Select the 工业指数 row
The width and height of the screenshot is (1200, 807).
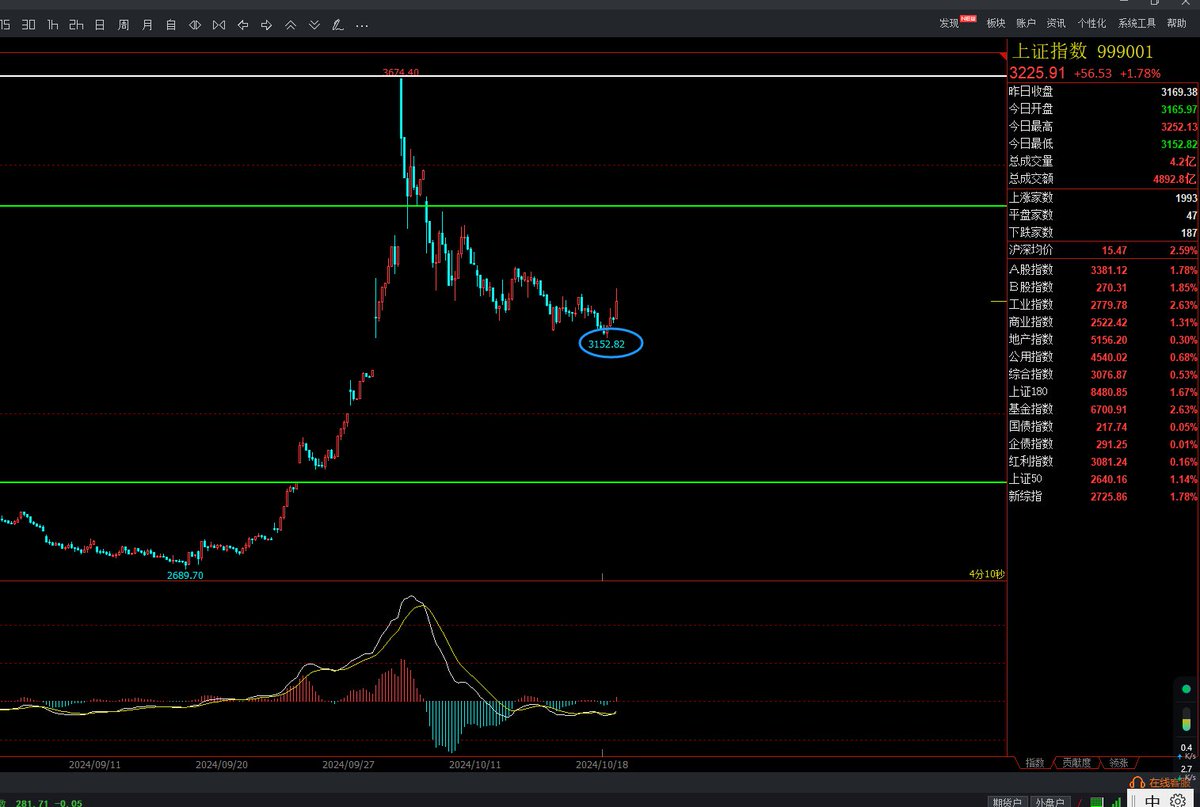(1103, 304)
